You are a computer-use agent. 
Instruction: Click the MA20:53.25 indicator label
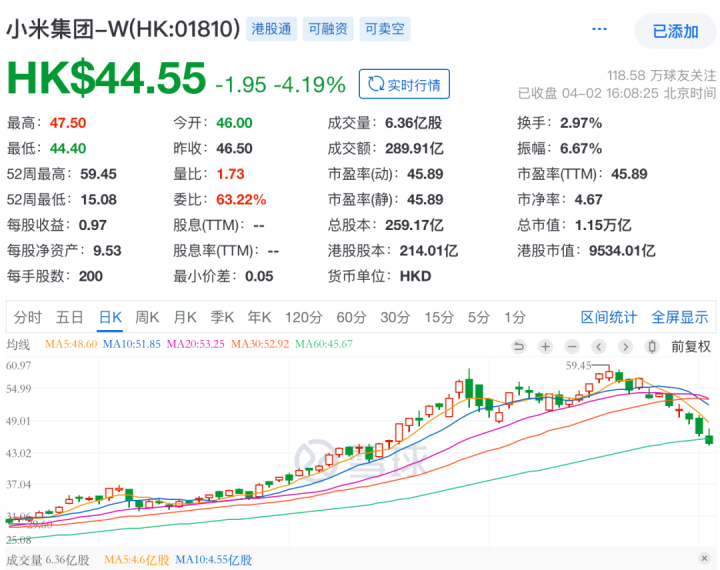pyautogui.click(x=196, y=344)
